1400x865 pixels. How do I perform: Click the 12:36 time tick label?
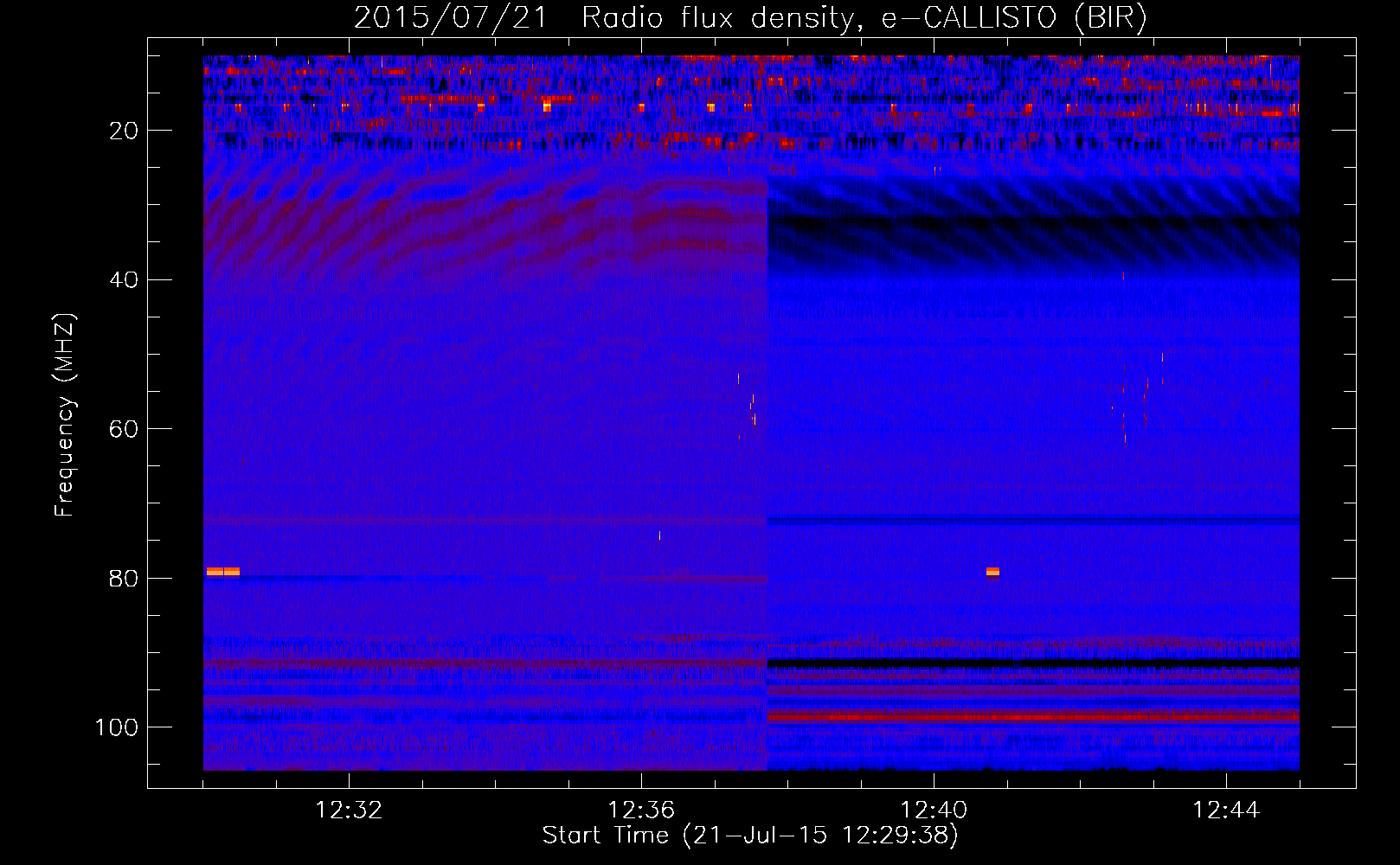coord(641,811)
